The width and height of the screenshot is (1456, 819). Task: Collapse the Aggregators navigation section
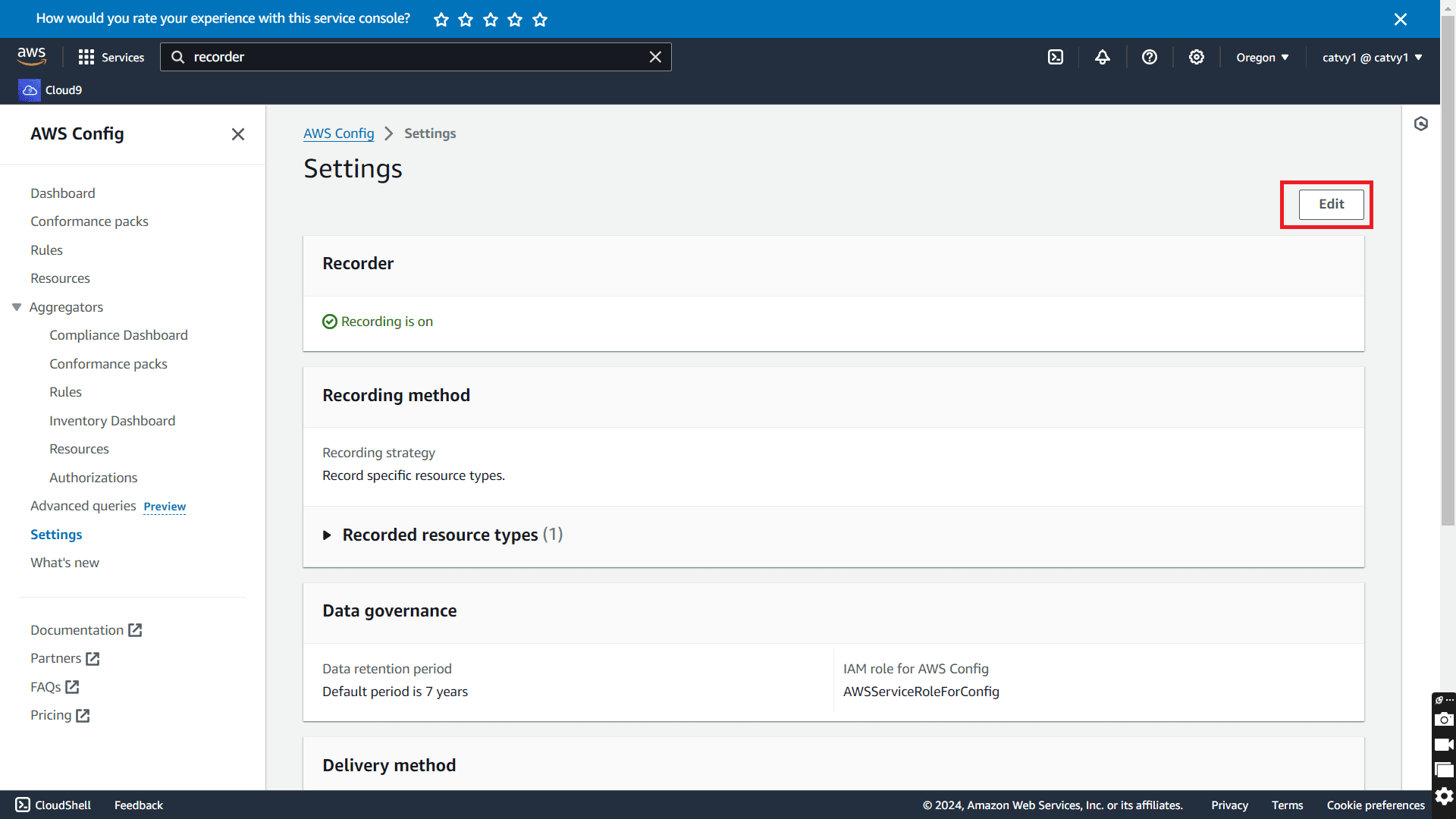17,307
